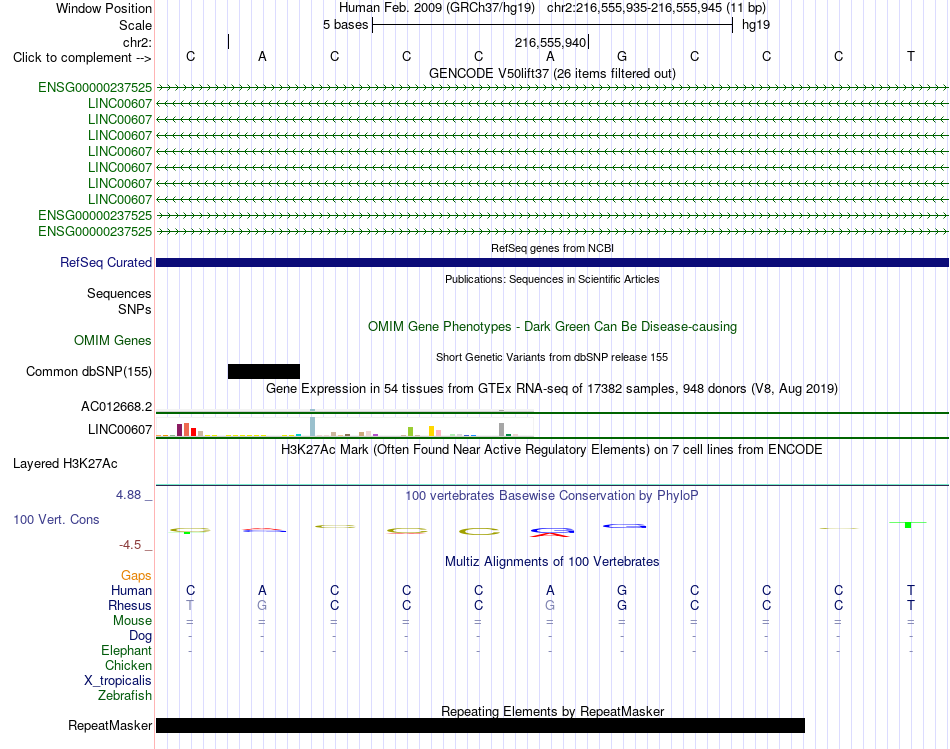This screenshot has width=950, height=749.
Task: Click the 216,555,940 ruler position
Action: click(550, 42)
